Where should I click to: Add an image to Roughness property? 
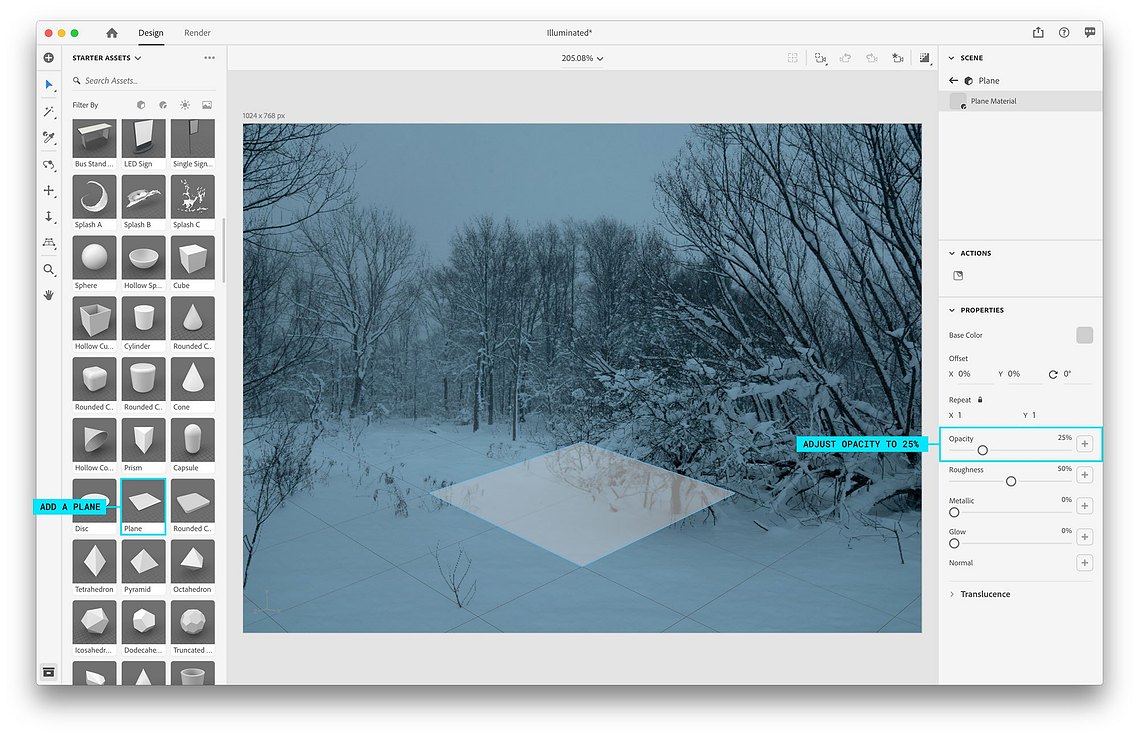click(x=1085, y=474)
